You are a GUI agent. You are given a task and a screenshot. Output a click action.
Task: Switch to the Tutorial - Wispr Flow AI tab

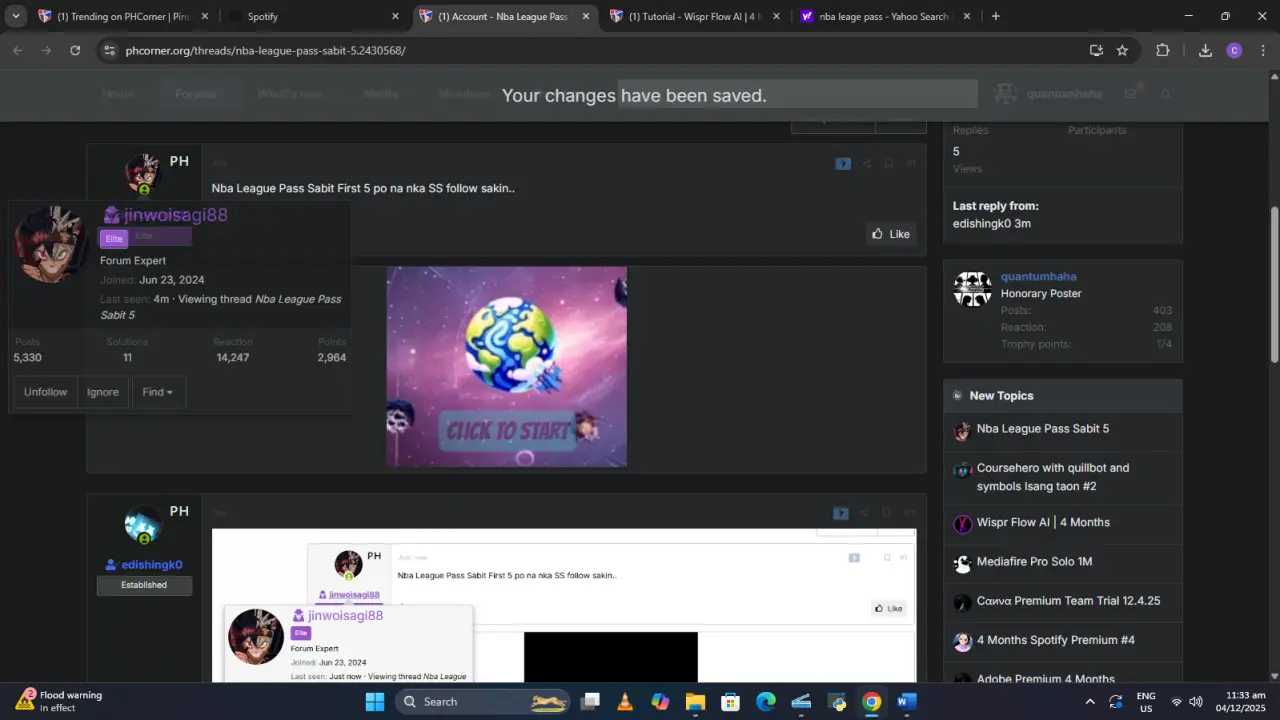695,16
